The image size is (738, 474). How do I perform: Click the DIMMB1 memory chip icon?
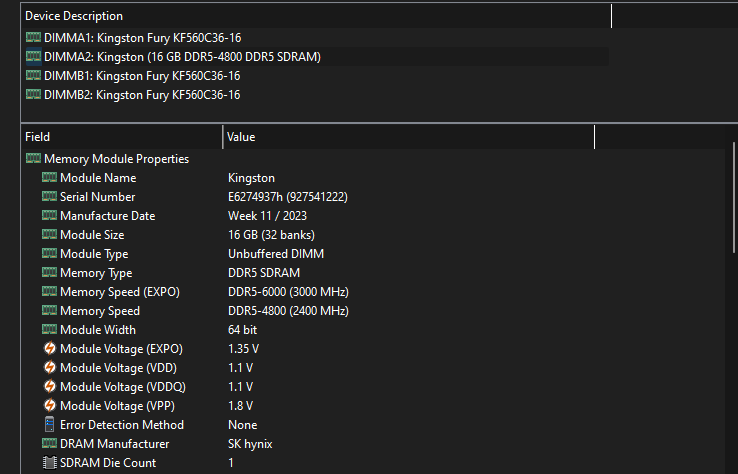(x=33, y=76)
